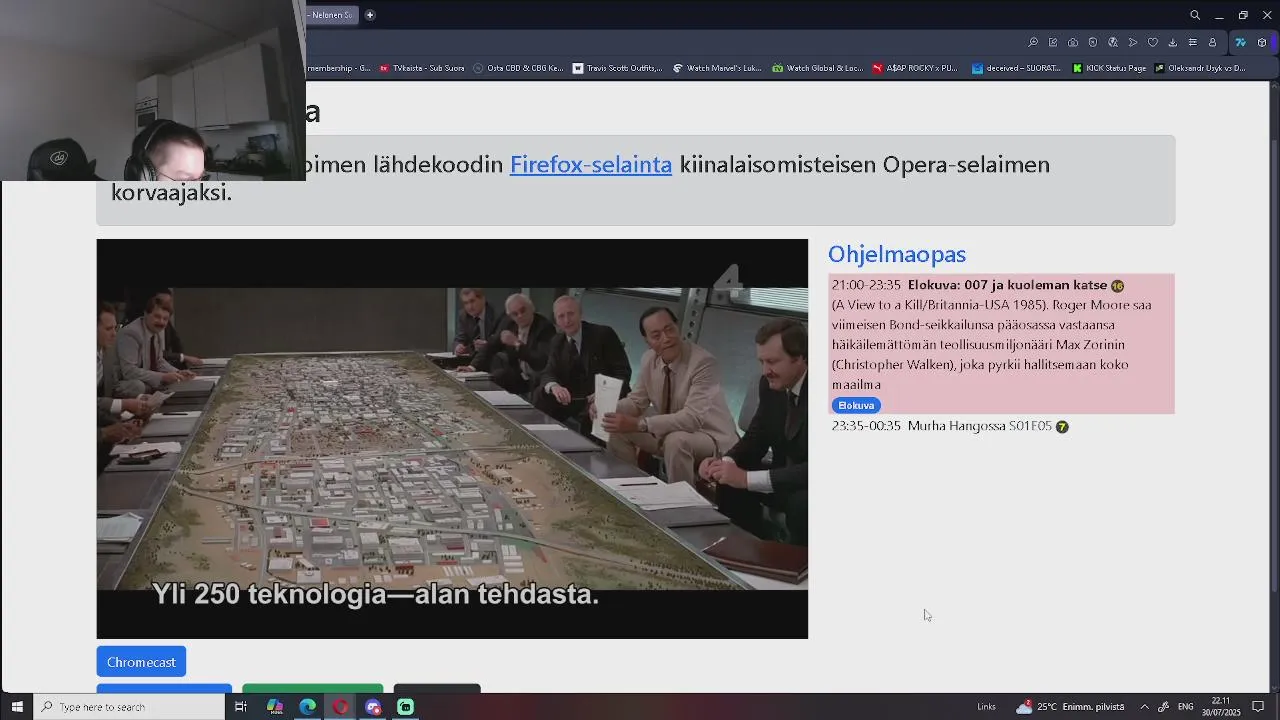This screenshot has width=1280, height=720.
Task: Open Microsoft Edge from the taskbar
Action: click(x=308, y=707)
